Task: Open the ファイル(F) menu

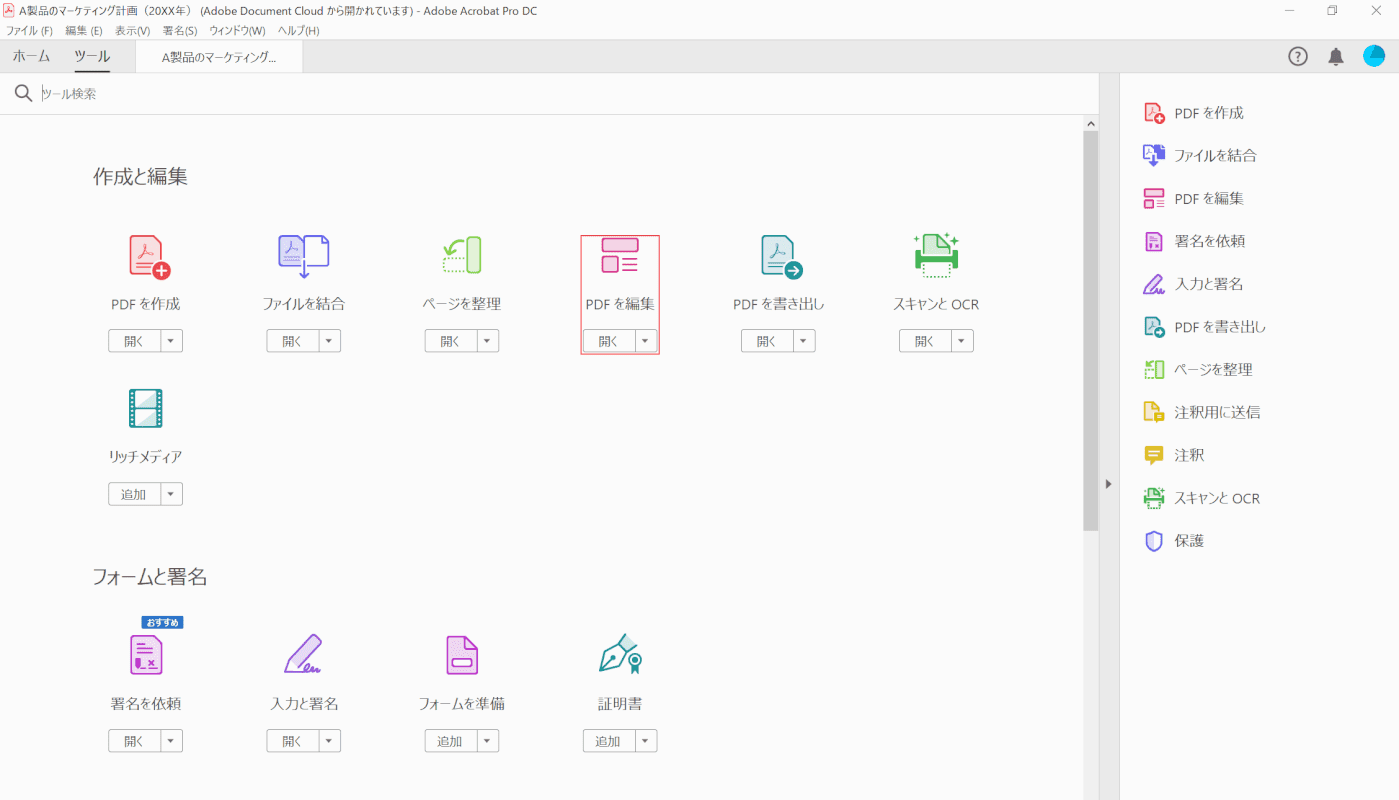Action: click(29, 31)
